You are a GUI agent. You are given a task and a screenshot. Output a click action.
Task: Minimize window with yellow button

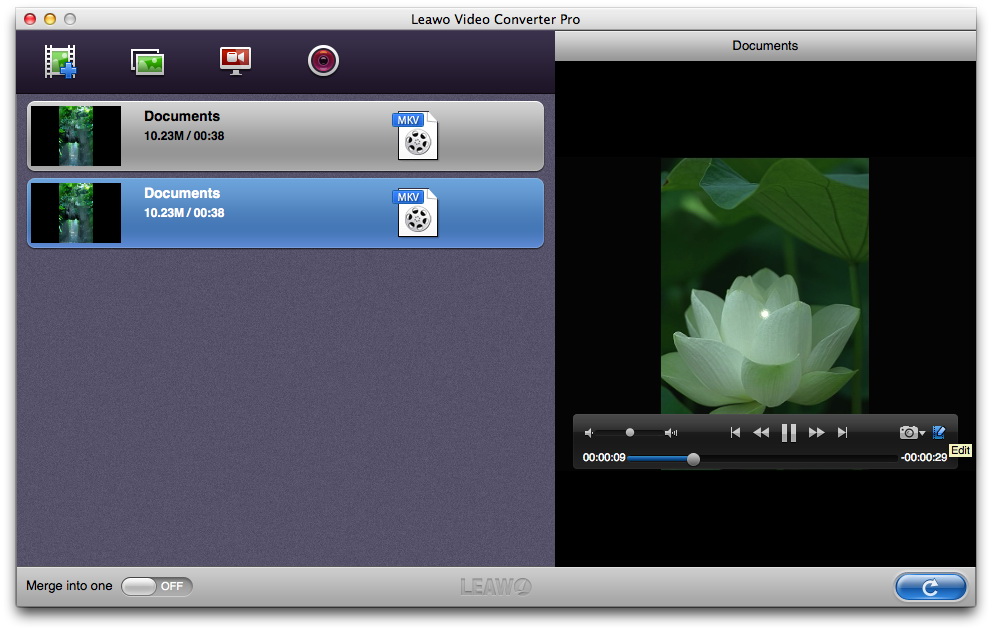click(x=50, y=19)
